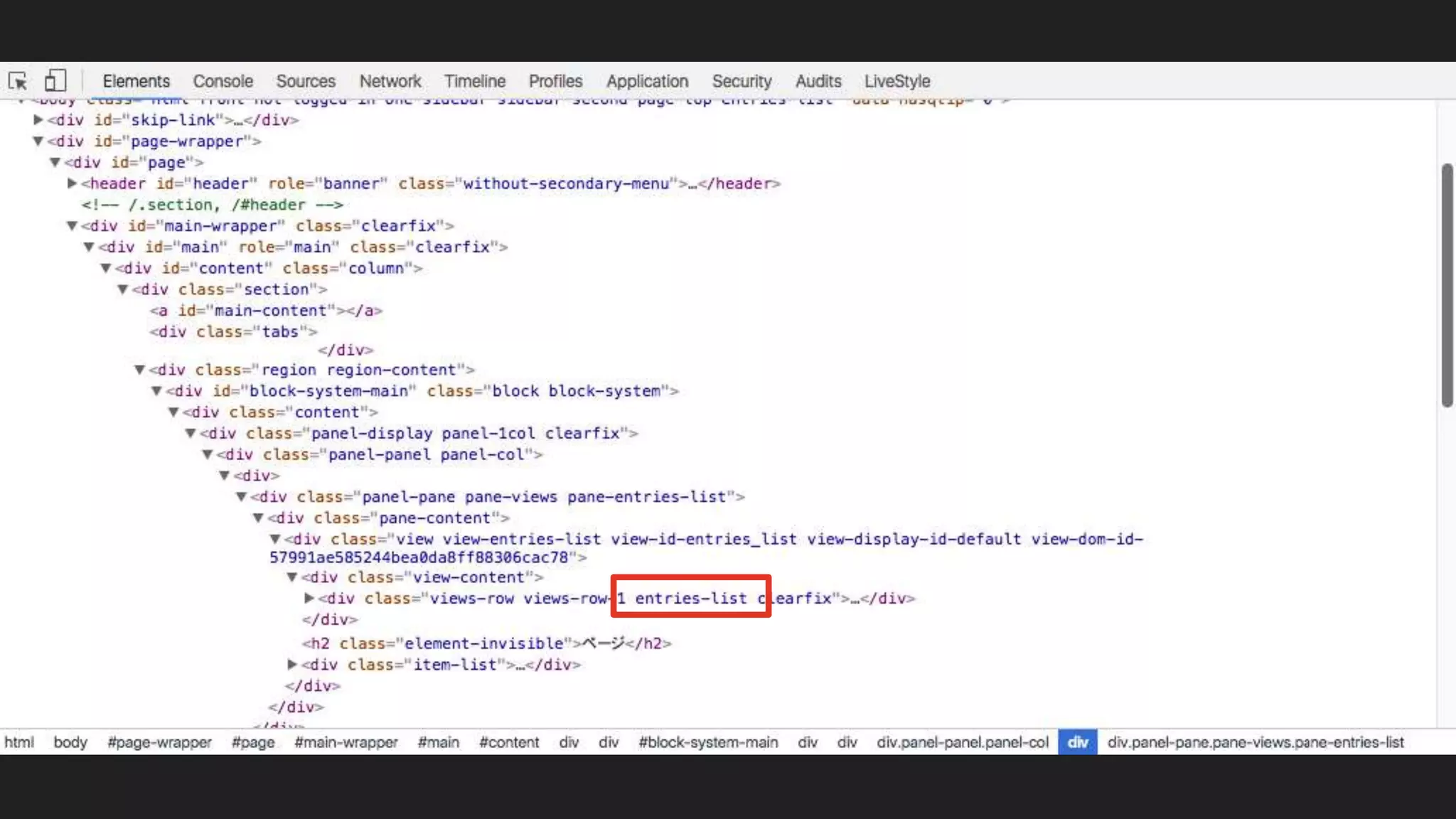This screenshot has height=819, width=1456.
Task: Expand the views-row-1 entries-list div
Action: [309, 599]
